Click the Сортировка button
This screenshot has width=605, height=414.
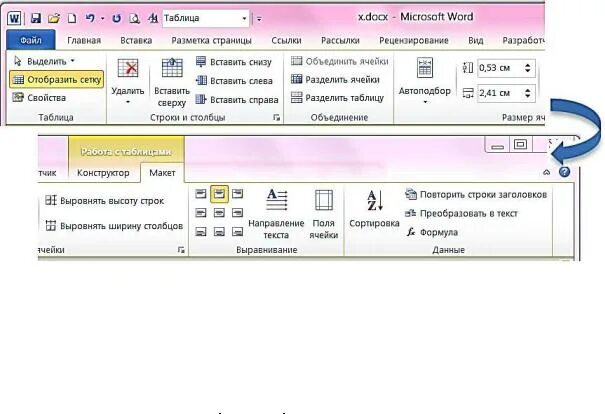374,209
